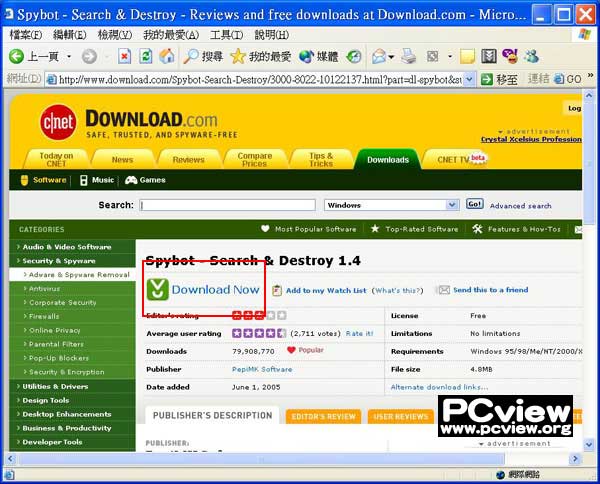Image resolution: width=600 pixels, height=484 pixels.
Task: Open Favorites with the star icon
Action: coord(238,57)
